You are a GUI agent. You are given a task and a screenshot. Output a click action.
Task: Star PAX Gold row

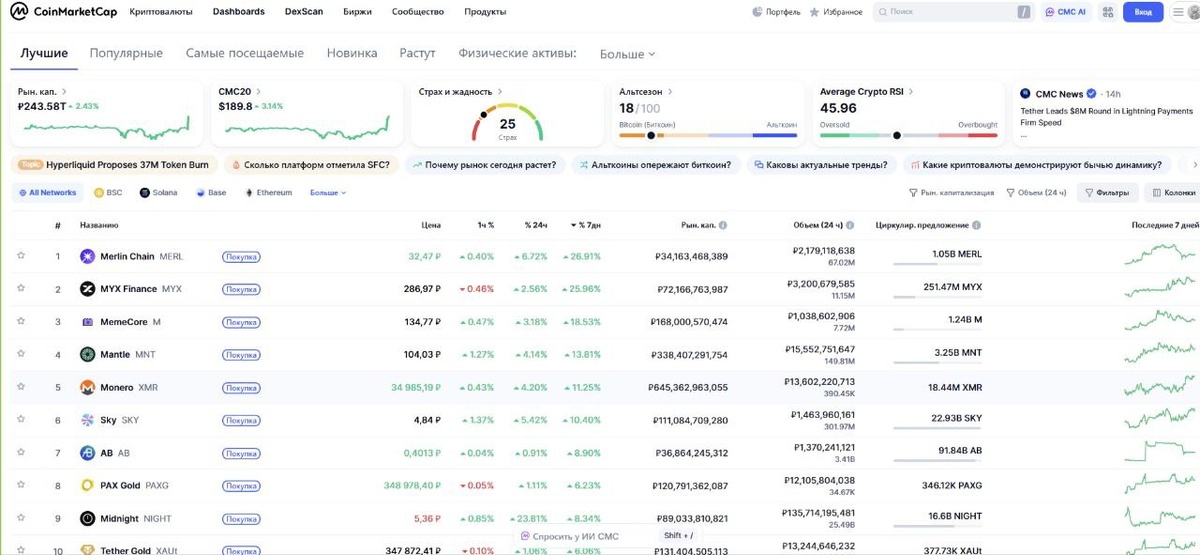click(x=20, y=486)
